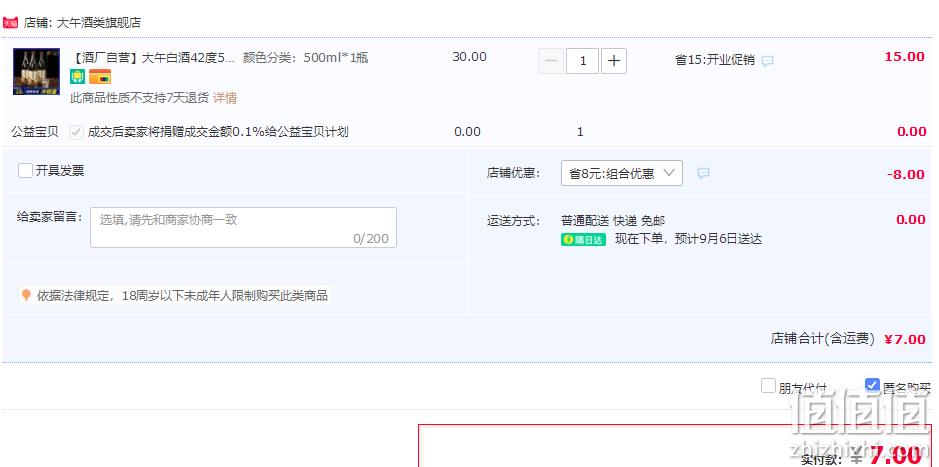Viewport: 939px width, 467px height.
Task: Click the unit price 30.00
Action: pyautogui.click(x=470, y=57)
